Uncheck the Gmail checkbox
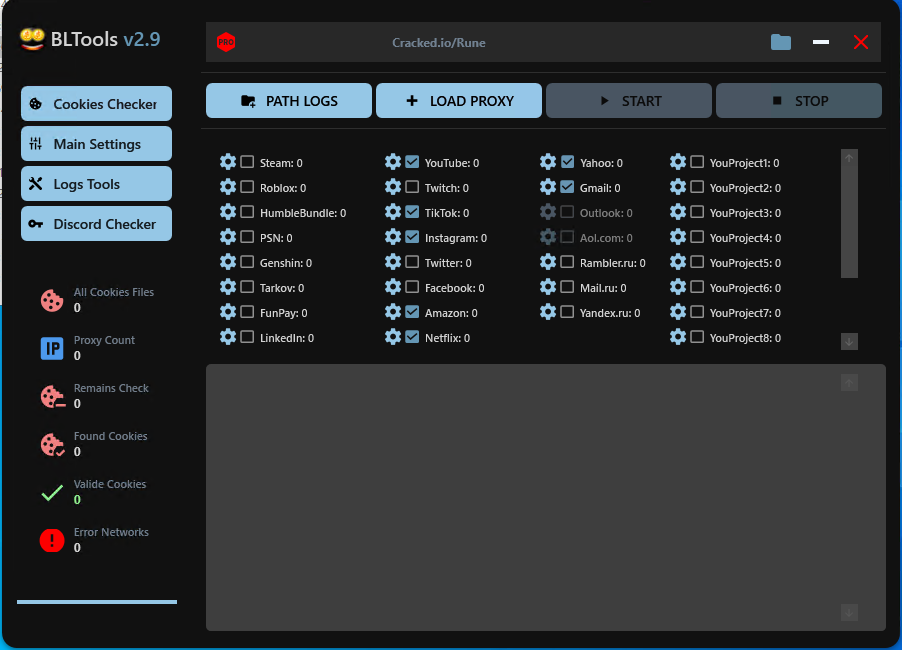902x650 pixels. click(x=567, y=187)
